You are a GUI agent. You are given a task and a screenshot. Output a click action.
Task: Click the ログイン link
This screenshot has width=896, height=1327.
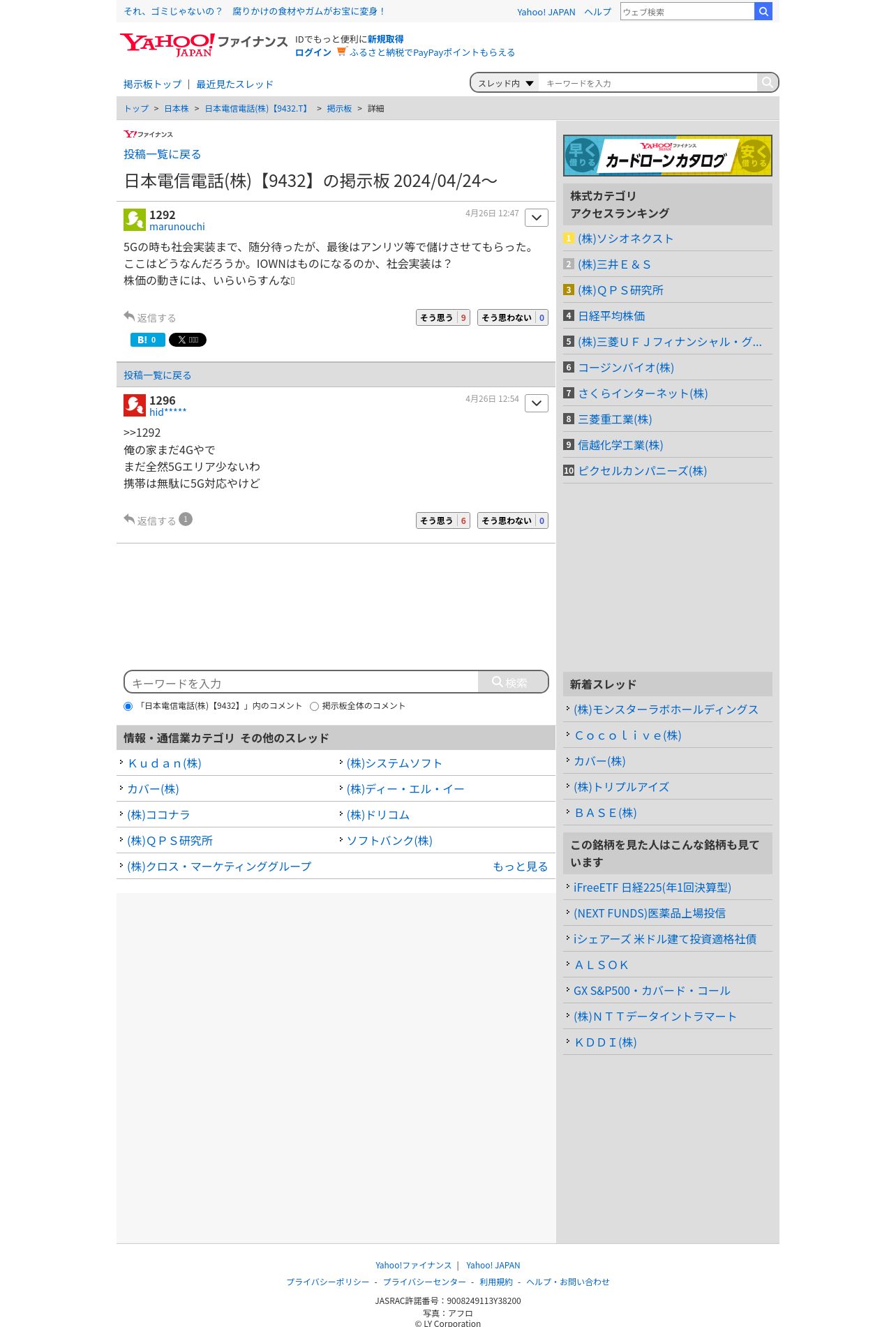click(313, 52)
